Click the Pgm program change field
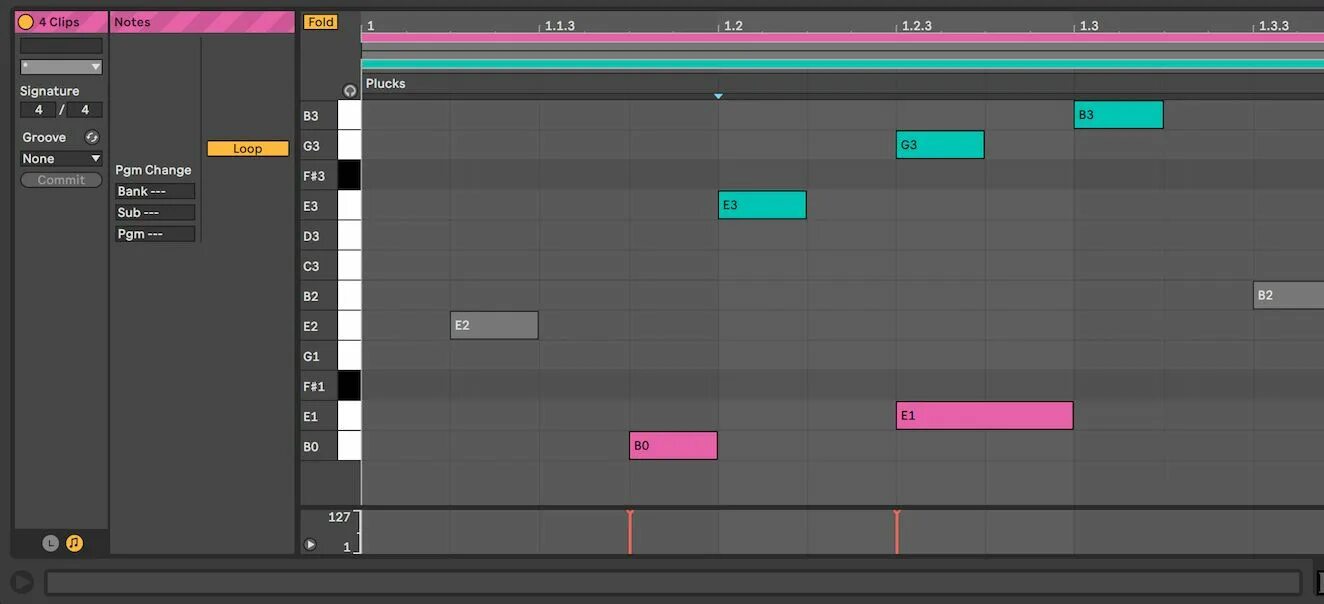The width and height of the screenshot is (1324, 604). [155, 233]
